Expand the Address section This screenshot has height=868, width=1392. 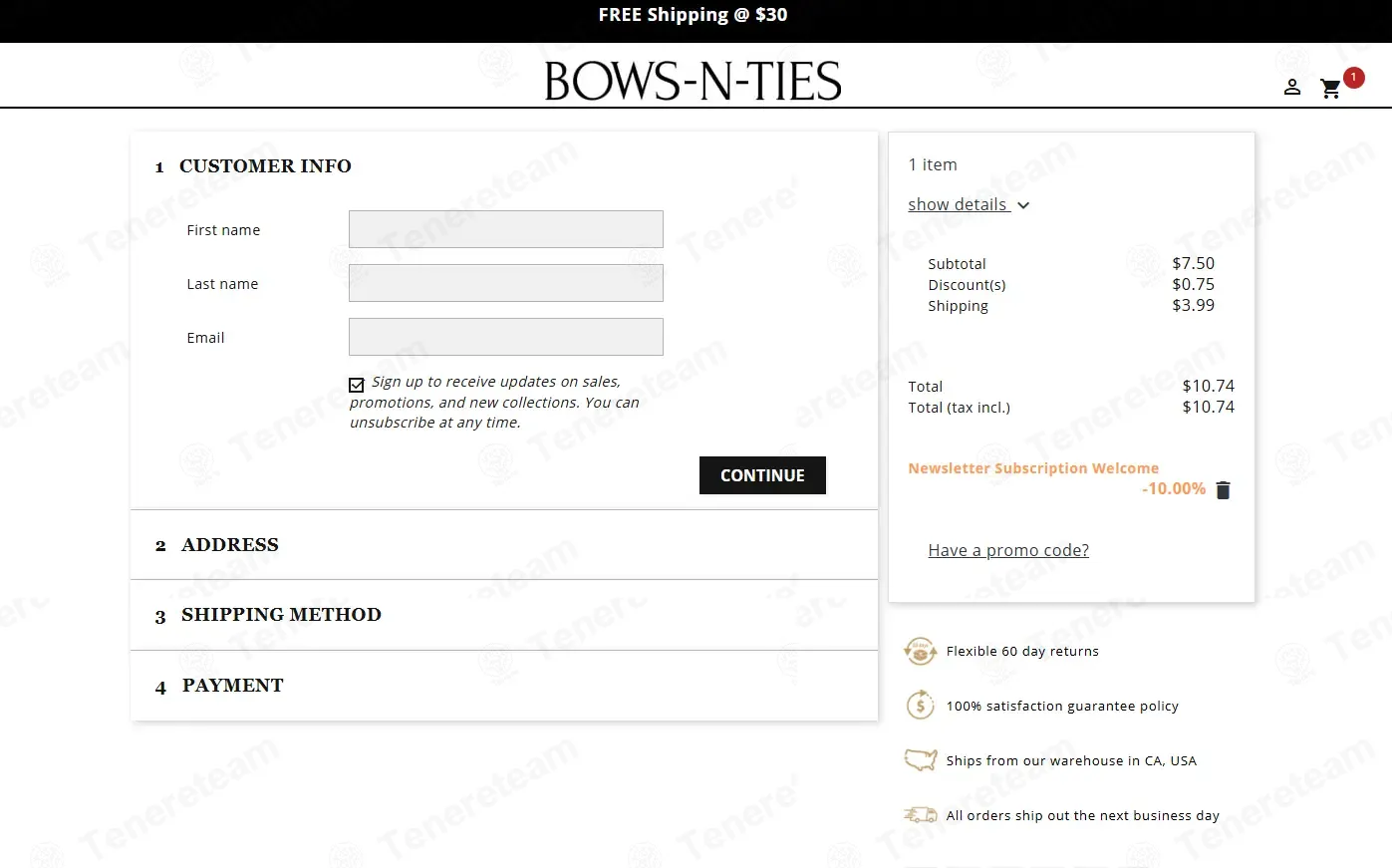click(x=230, y=545)
